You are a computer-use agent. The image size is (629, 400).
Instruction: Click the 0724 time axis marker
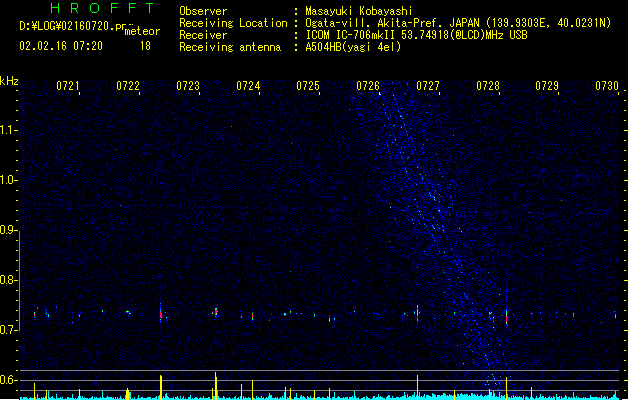tap(248, 86)
